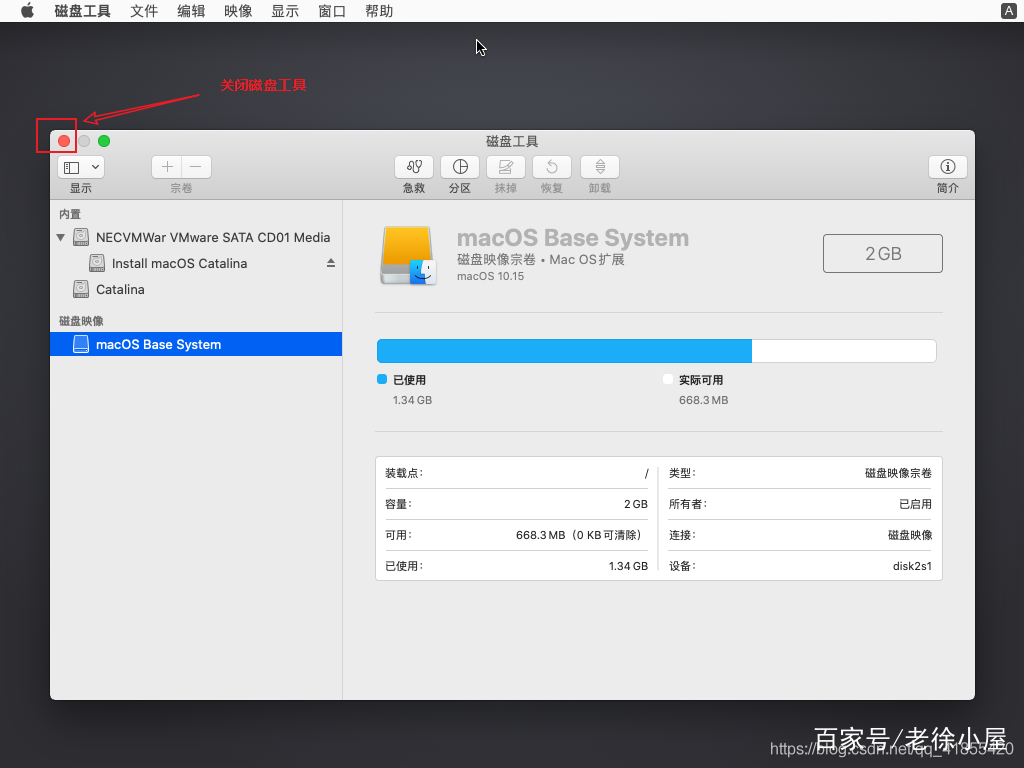Click the Catalina hard drive icon
The image size is (1024, 768).
81,289
